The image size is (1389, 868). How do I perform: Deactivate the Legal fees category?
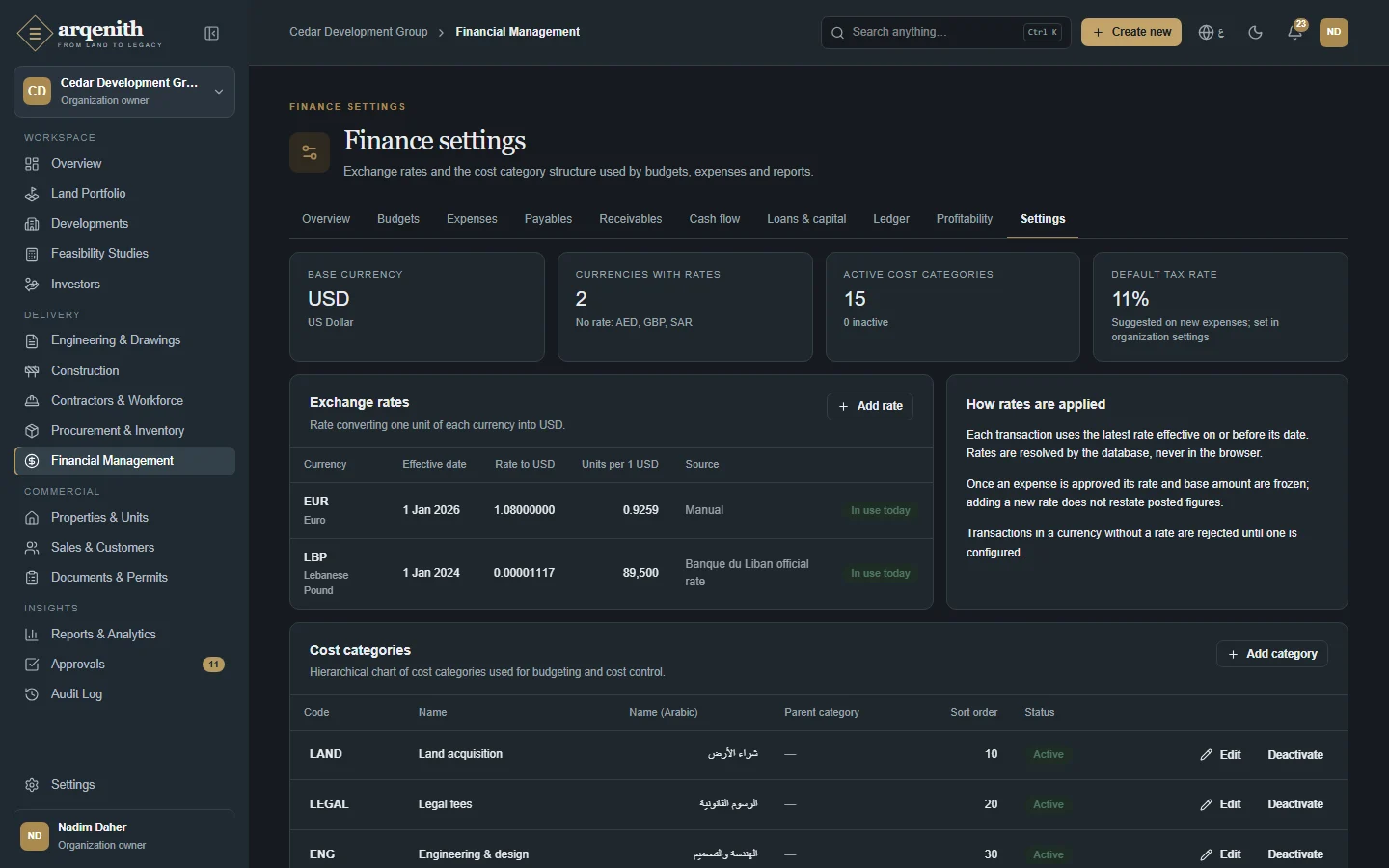pos(1295,804)
